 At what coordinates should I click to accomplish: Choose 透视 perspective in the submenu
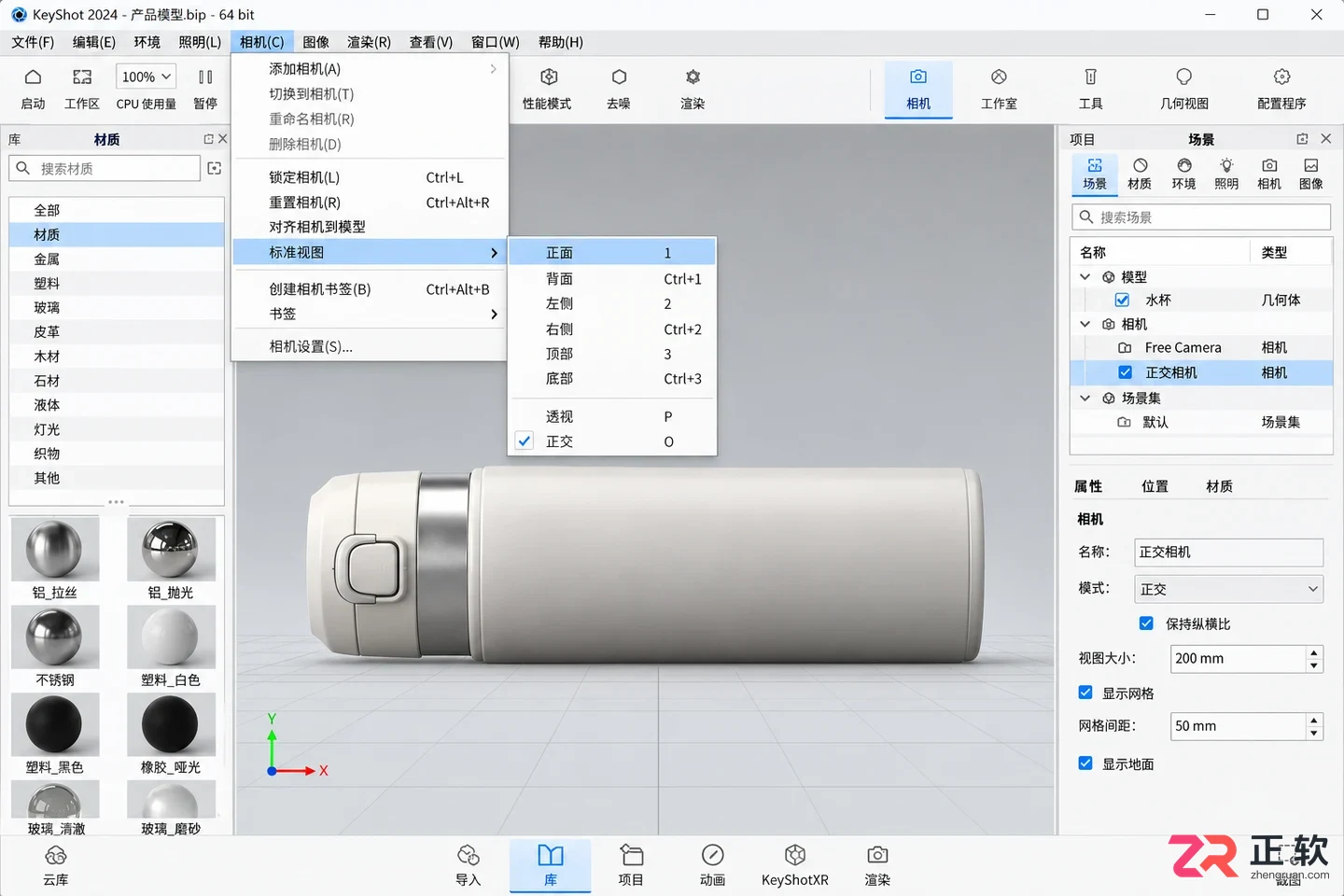click(x=612, y=416)
